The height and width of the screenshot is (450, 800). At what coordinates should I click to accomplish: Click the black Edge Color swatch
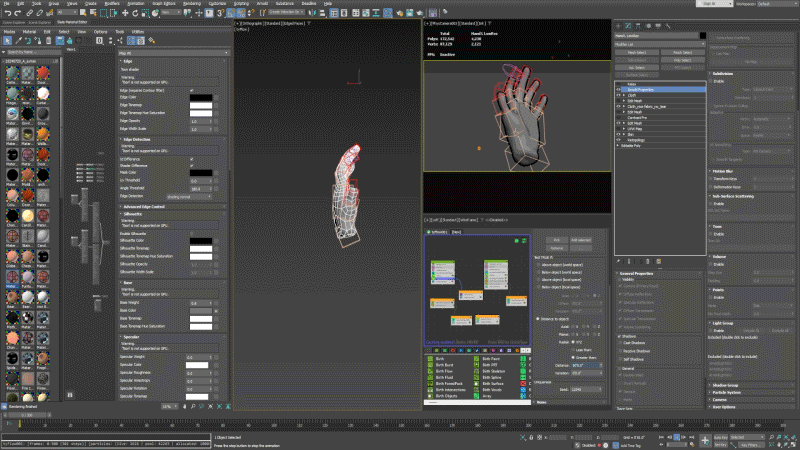[201, 97]
